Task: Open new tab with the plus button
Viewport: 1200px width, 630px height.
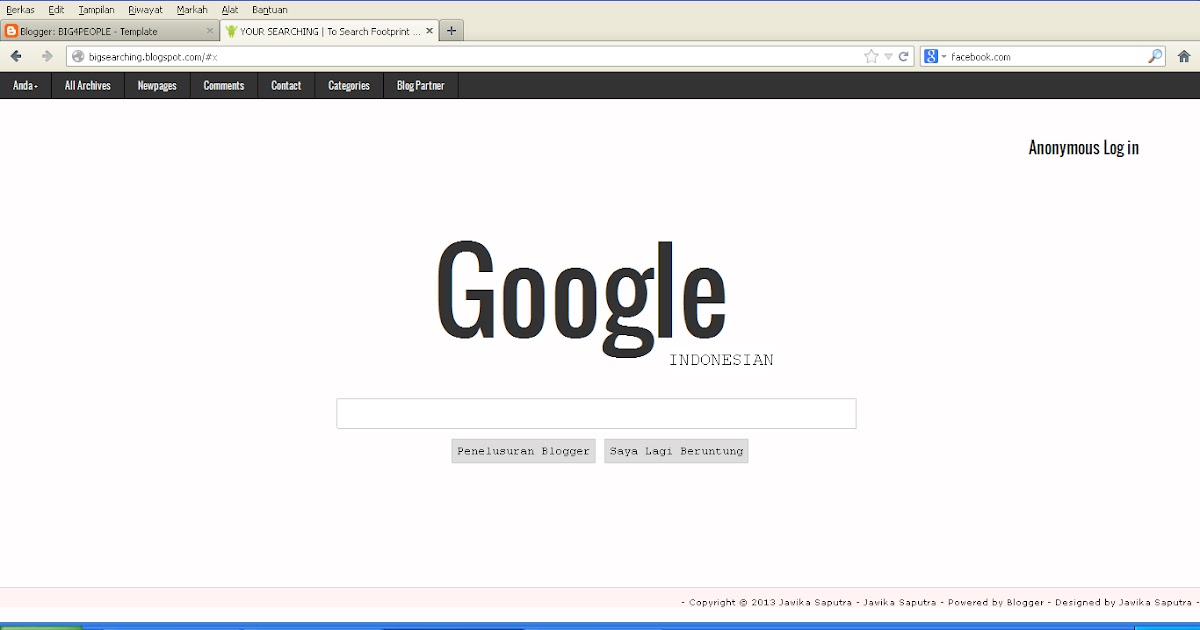Action: [451, 31]
